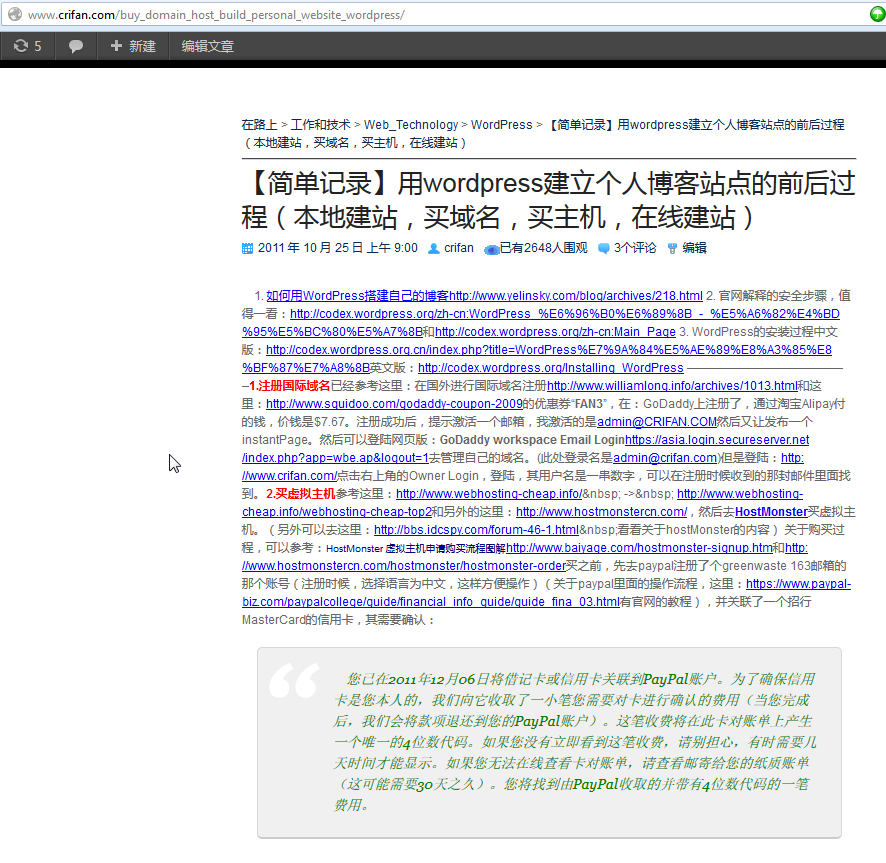Screen dimensions: 886x863
Task: Open the crifan author link
Action: coord(459,248)
